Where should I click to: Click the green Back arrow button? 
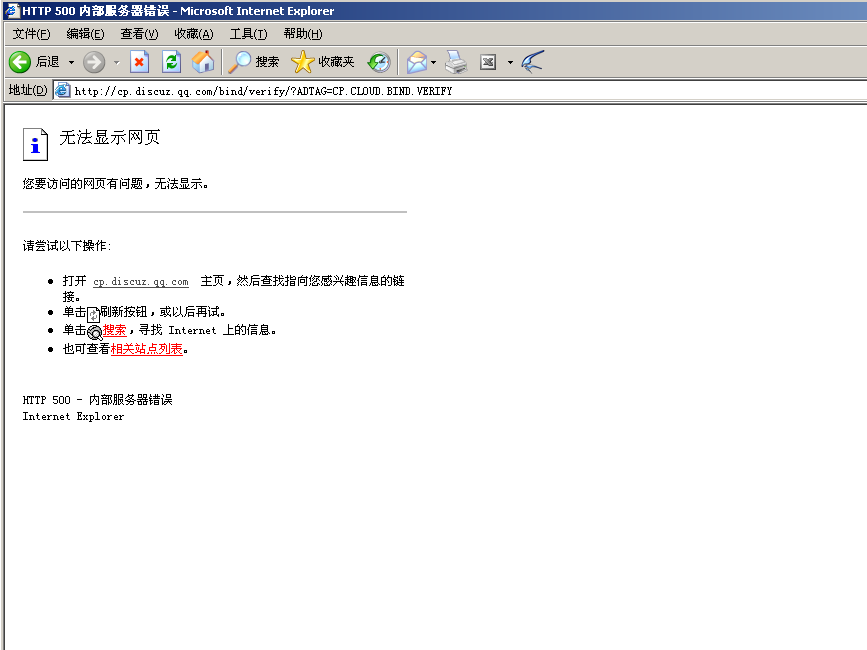point(20,62)
